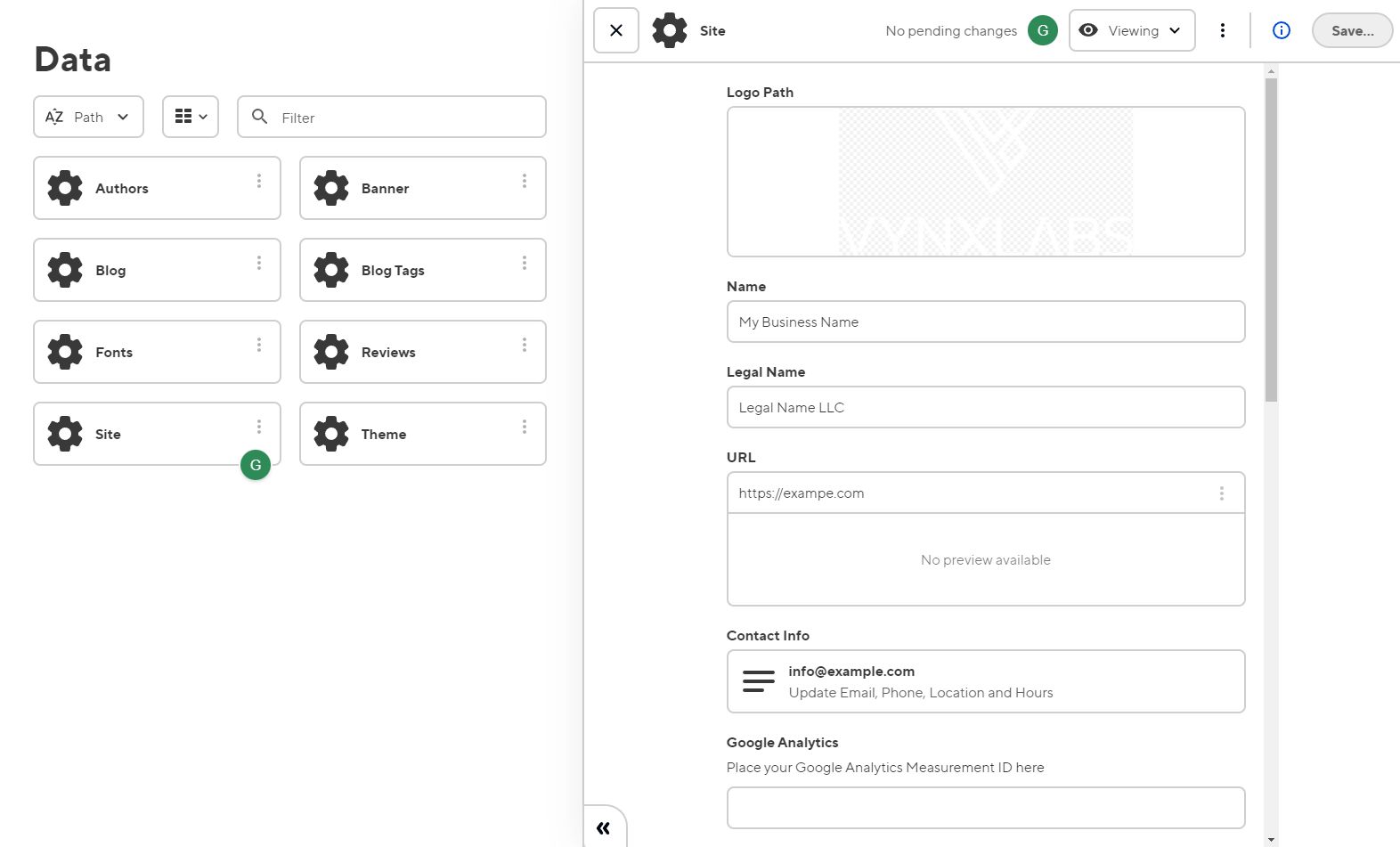Open the three-dot options on Theme card
This screenshot has width=1400, height=847.
coord(525,427)
